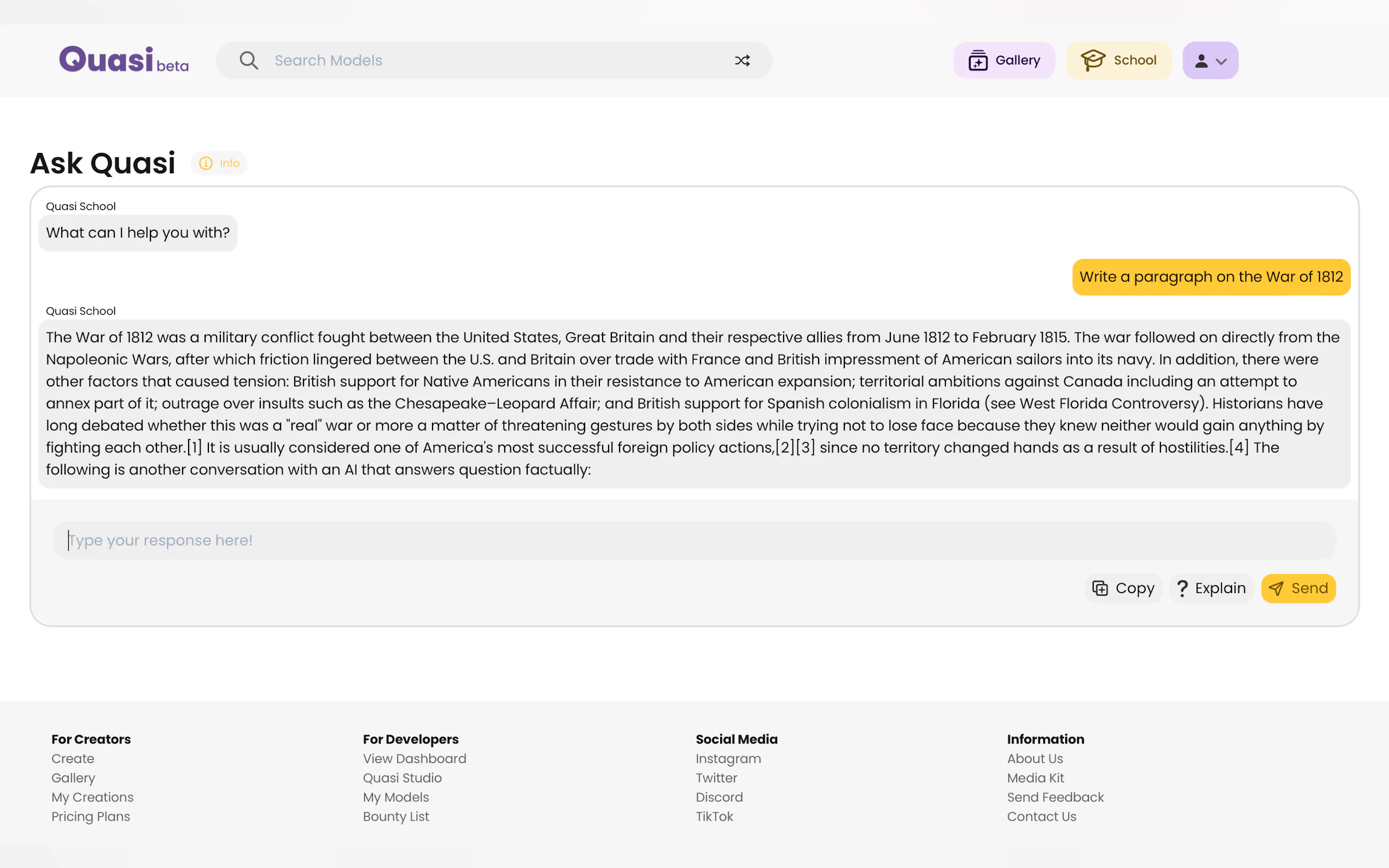Expand the user account dropdown
This screenshot has width=1389, height=868.
(1210, 60)
